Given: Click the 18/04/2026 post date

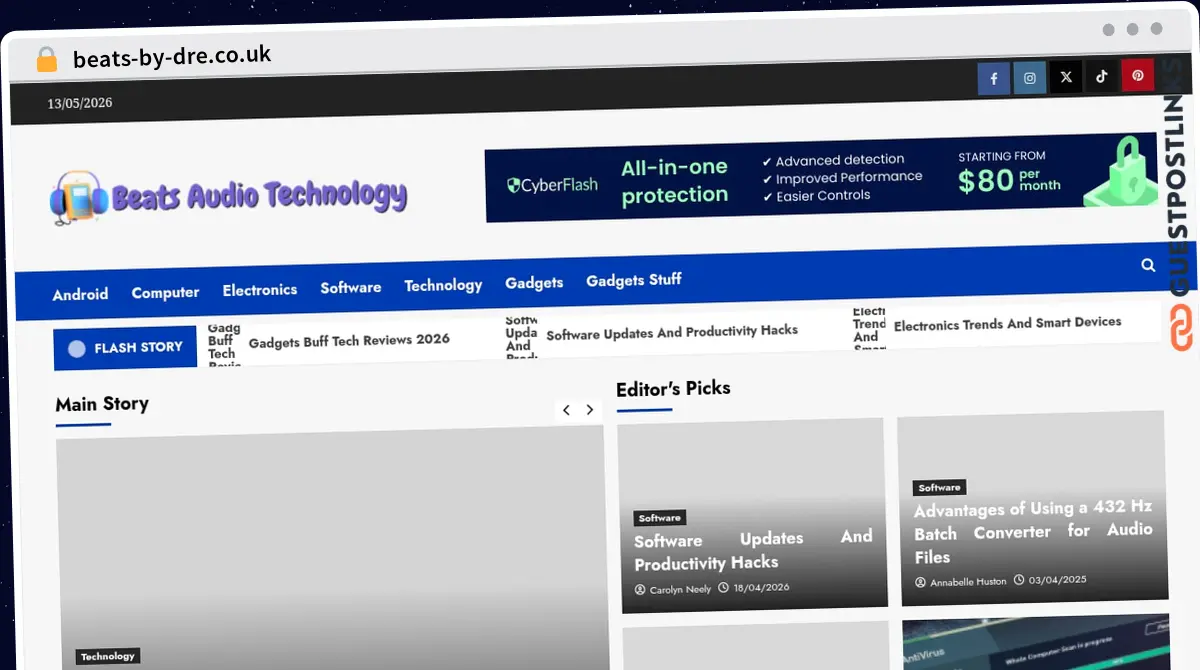Looking at the screenshot, I should (x=754, y=587).
